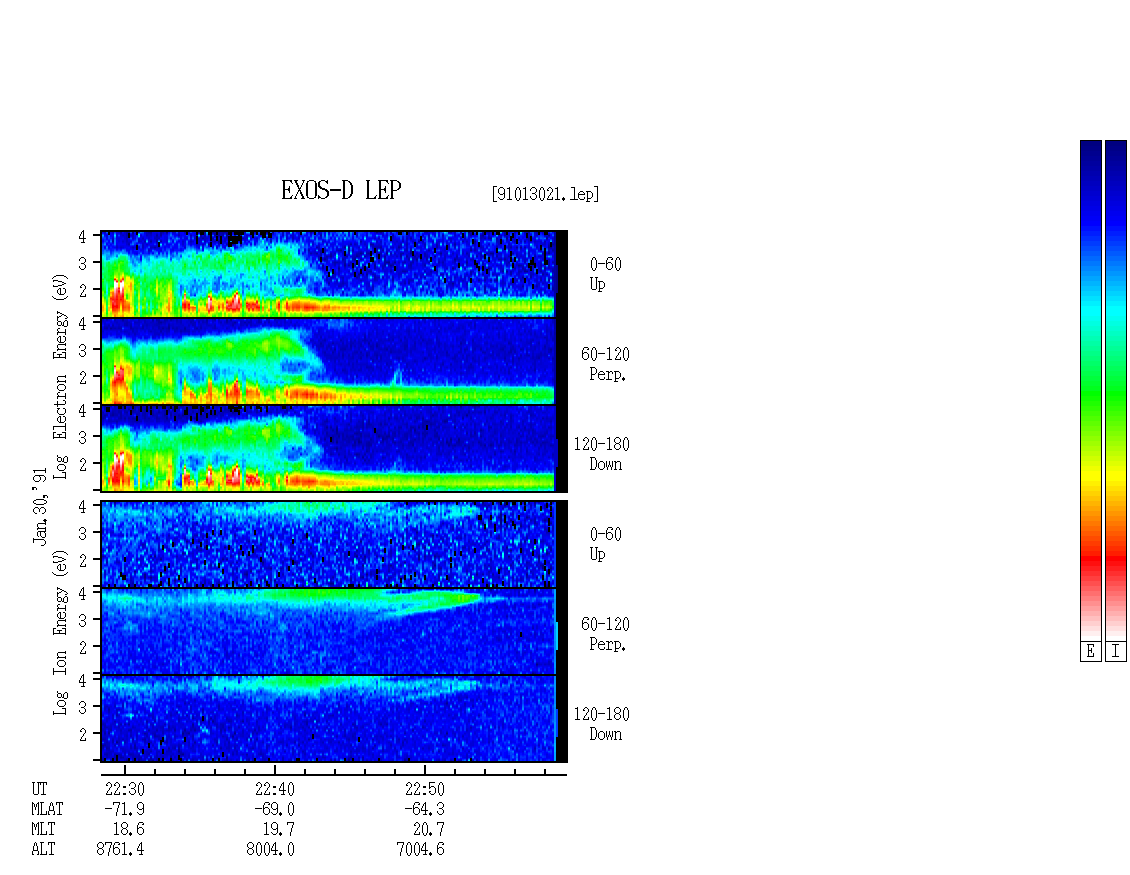Select the Log Ion Energy (eV) axis label
This screenshot has width=1130, height=875.
tap(60, 633)
